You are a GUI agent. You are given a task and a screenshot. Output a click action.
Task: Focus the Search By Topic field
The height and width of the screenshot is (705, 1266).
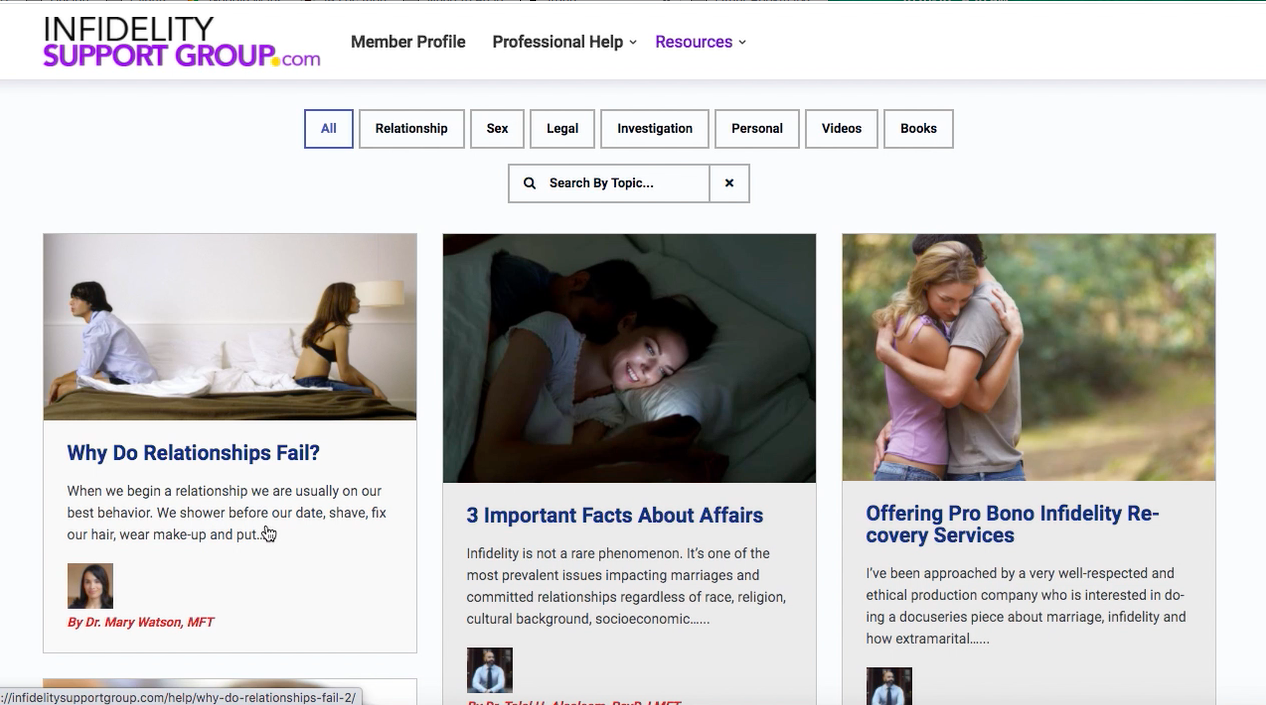pos(609,183)
